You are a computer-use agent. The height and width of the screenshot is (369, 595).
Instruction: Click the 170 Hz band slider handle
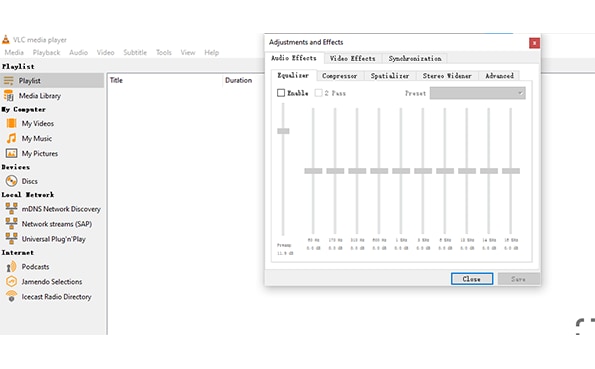(x=335, y=171)
